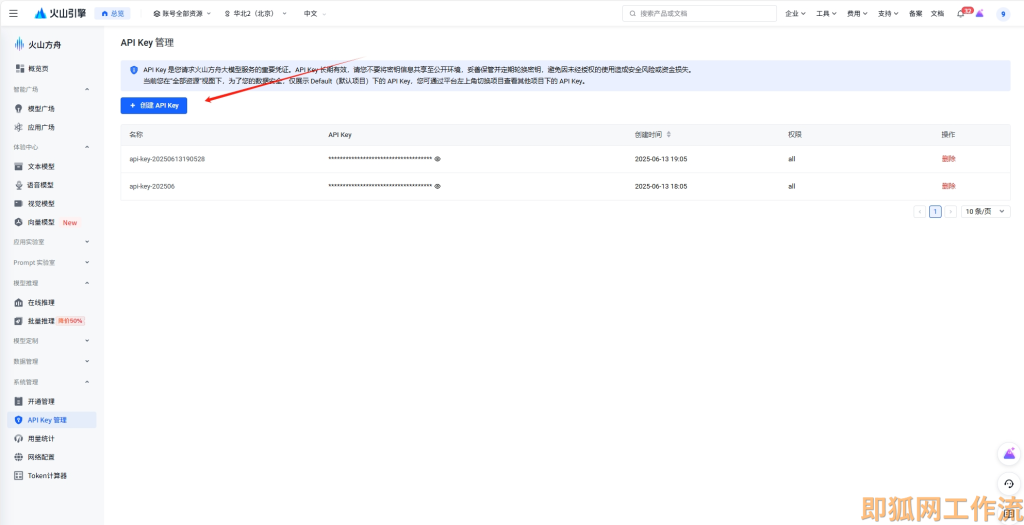Reveal key for api-key-202506

coord(438,186)
